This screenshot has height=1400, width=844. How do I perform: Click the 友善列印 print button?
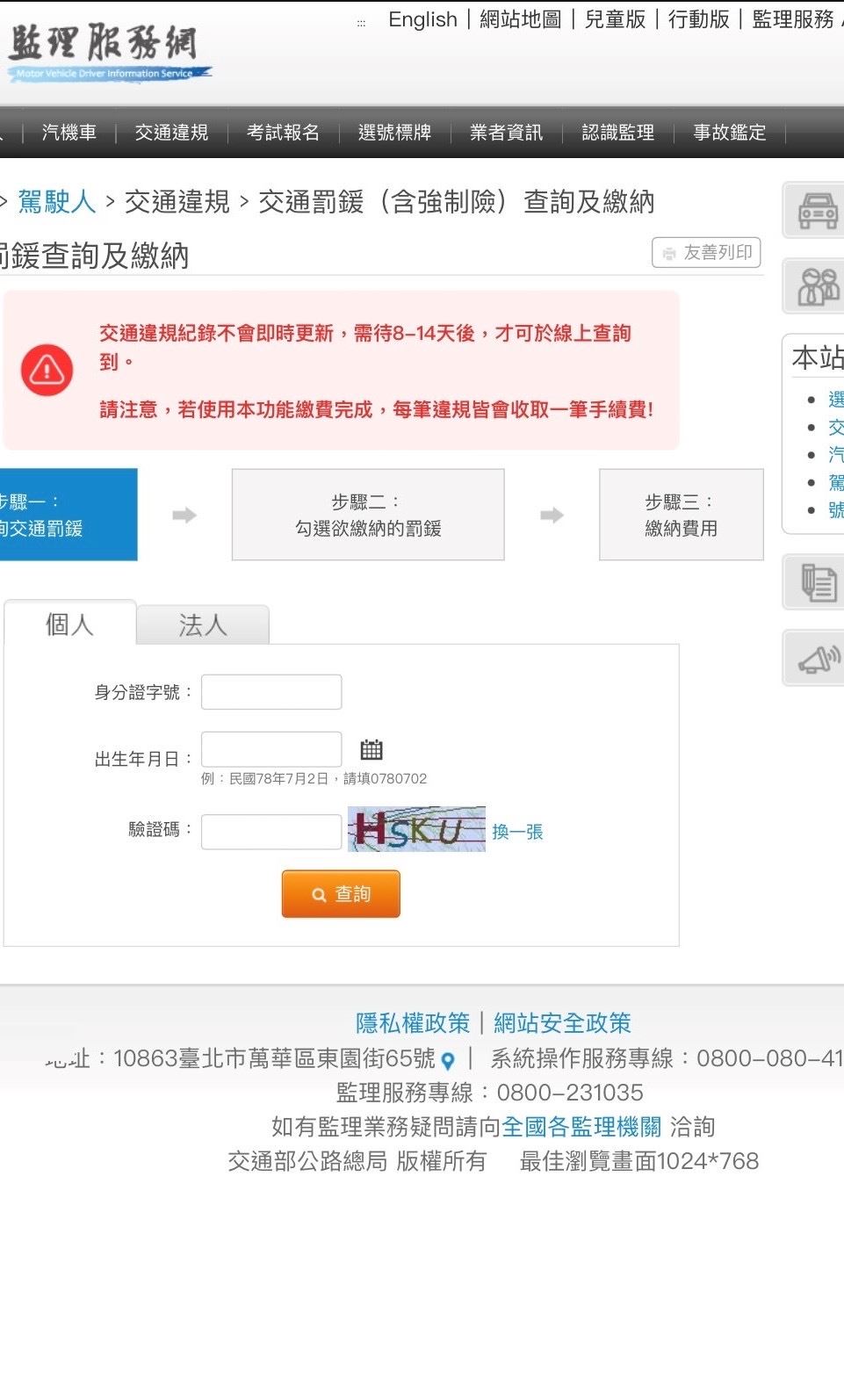(706, 253)
